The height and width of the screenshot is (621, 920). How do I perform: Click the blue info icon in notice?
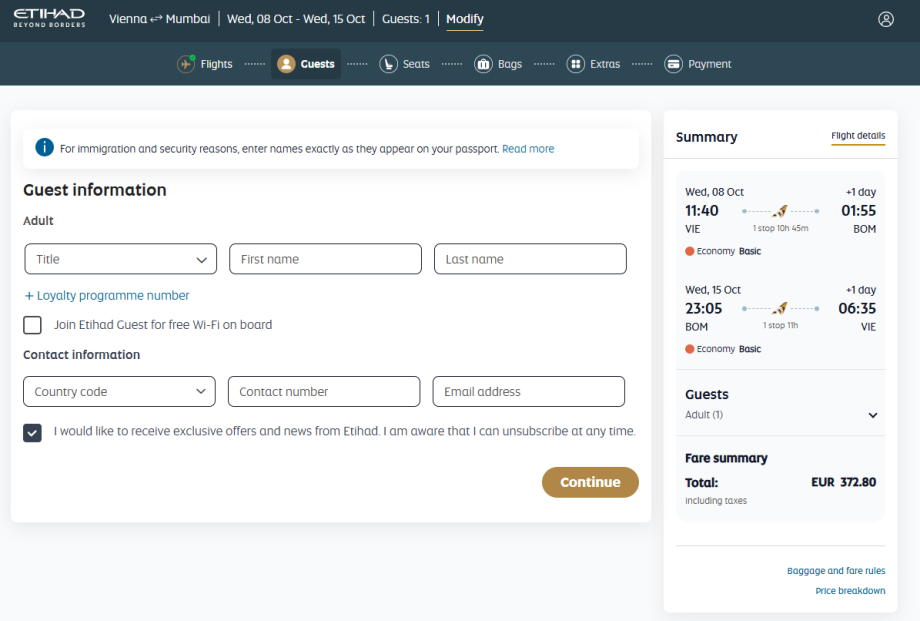44,148
